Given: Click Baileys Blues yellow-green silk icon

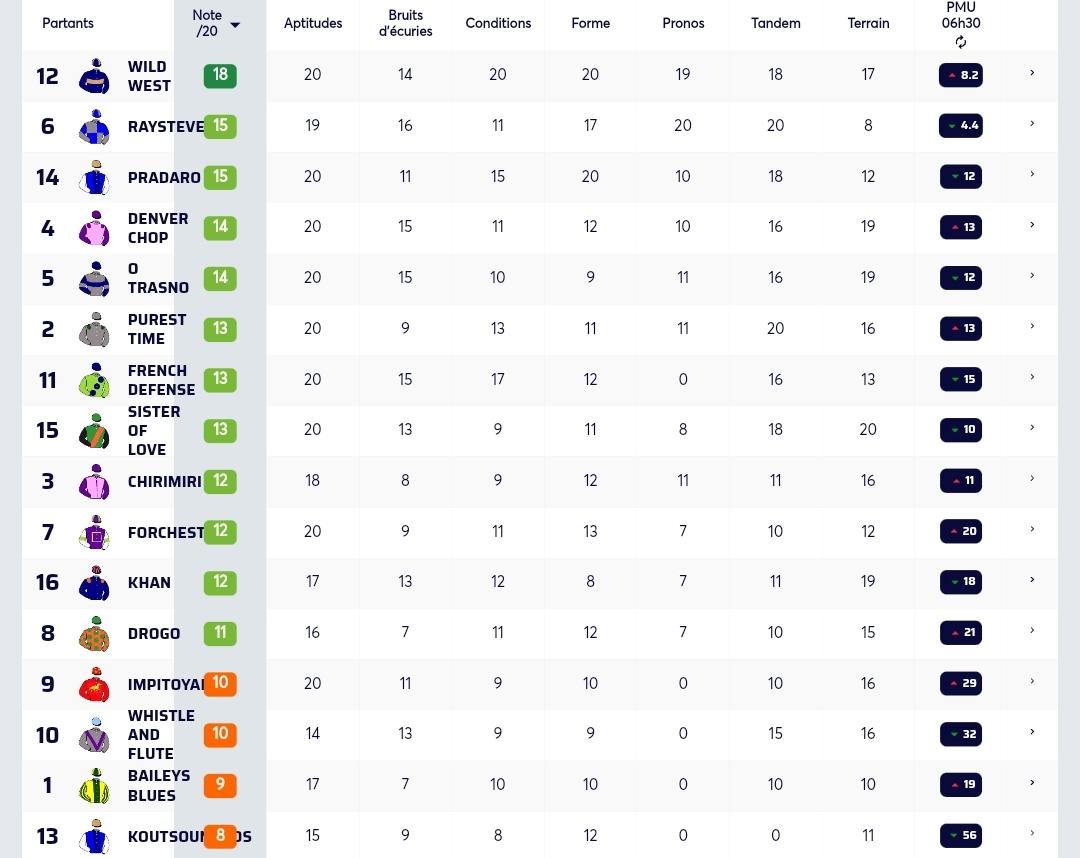Looking at the screenshot, I should (x=94, y=786).
